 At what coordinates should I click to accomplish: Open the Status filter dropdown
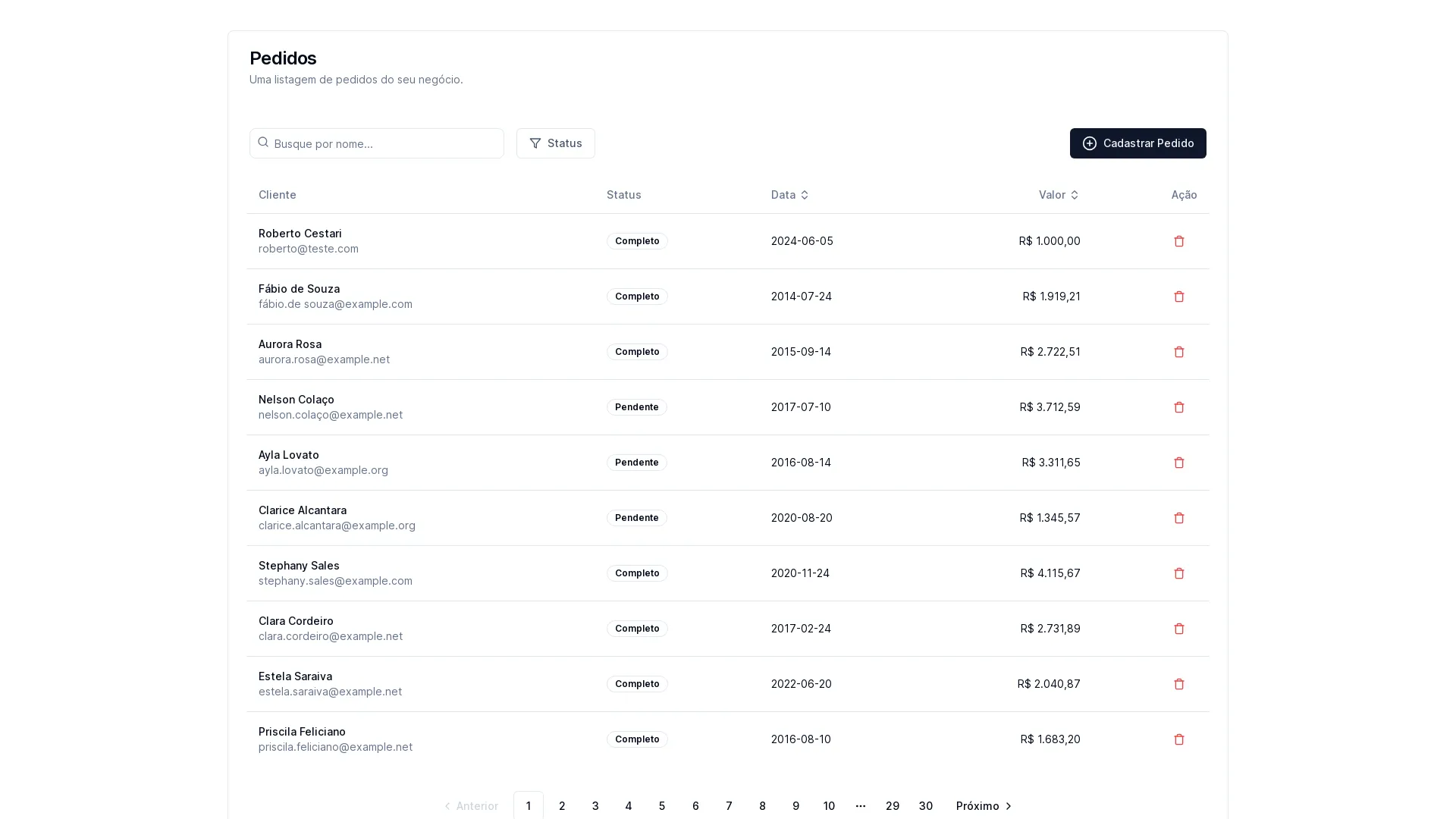(555, 143)
